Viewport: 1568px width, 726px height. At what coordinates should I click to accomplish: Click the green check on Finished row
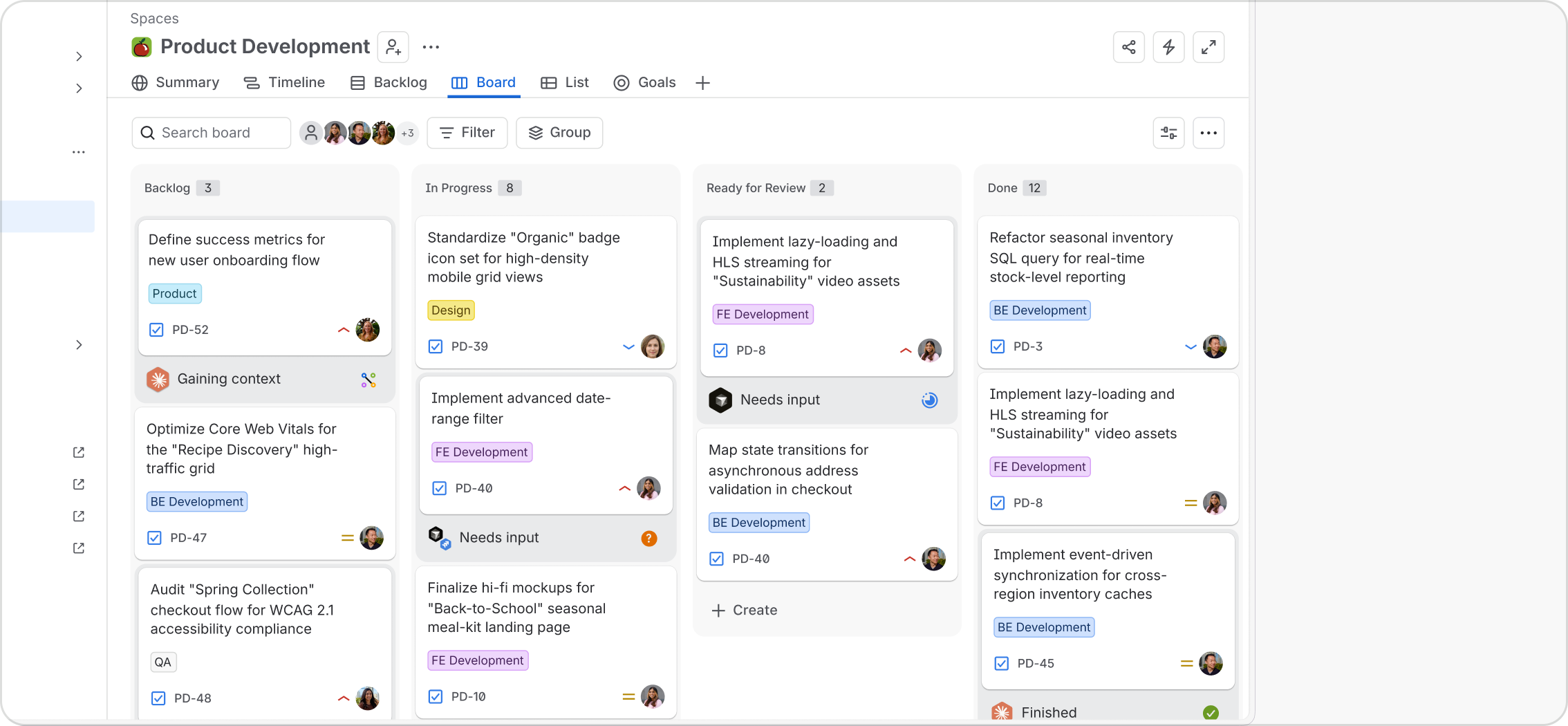coord(1211,713)
